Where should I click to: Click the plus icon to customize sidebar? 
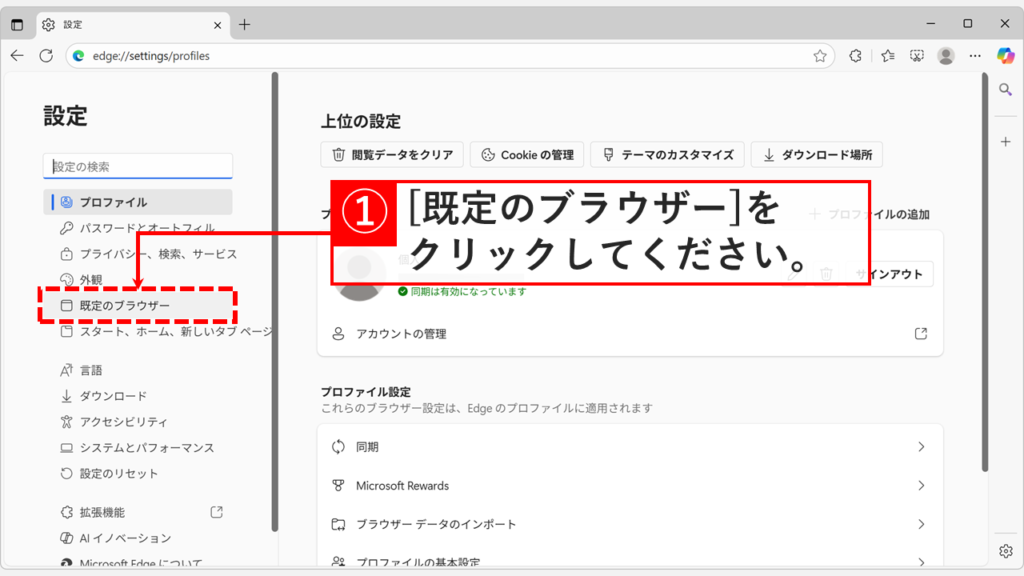[x=1005, y=142]
